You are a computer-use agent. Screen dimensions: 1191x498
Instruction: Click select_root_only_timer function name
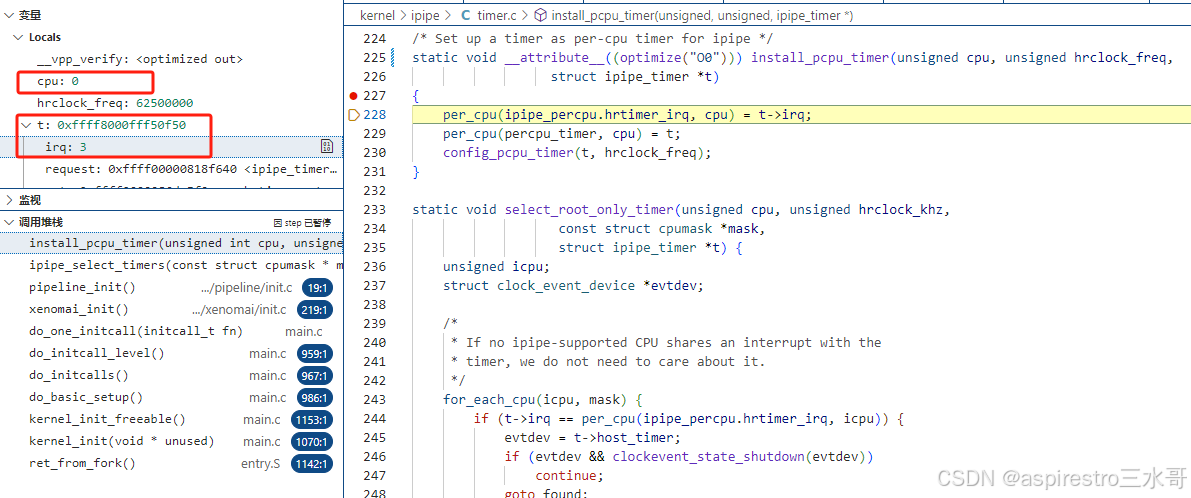589,210
